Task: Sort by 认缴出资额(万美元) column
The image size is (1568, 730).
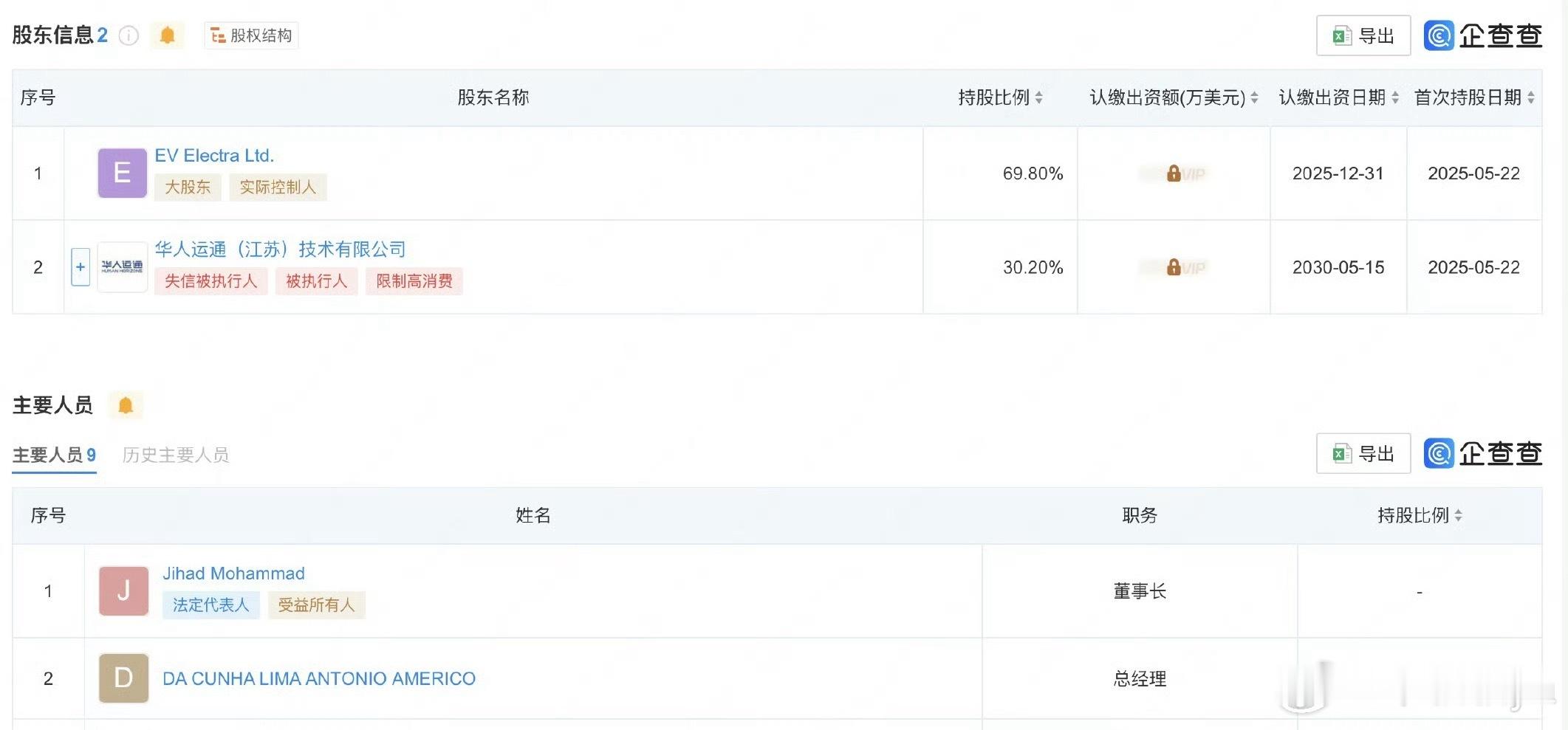Action: pos(1174,97)
